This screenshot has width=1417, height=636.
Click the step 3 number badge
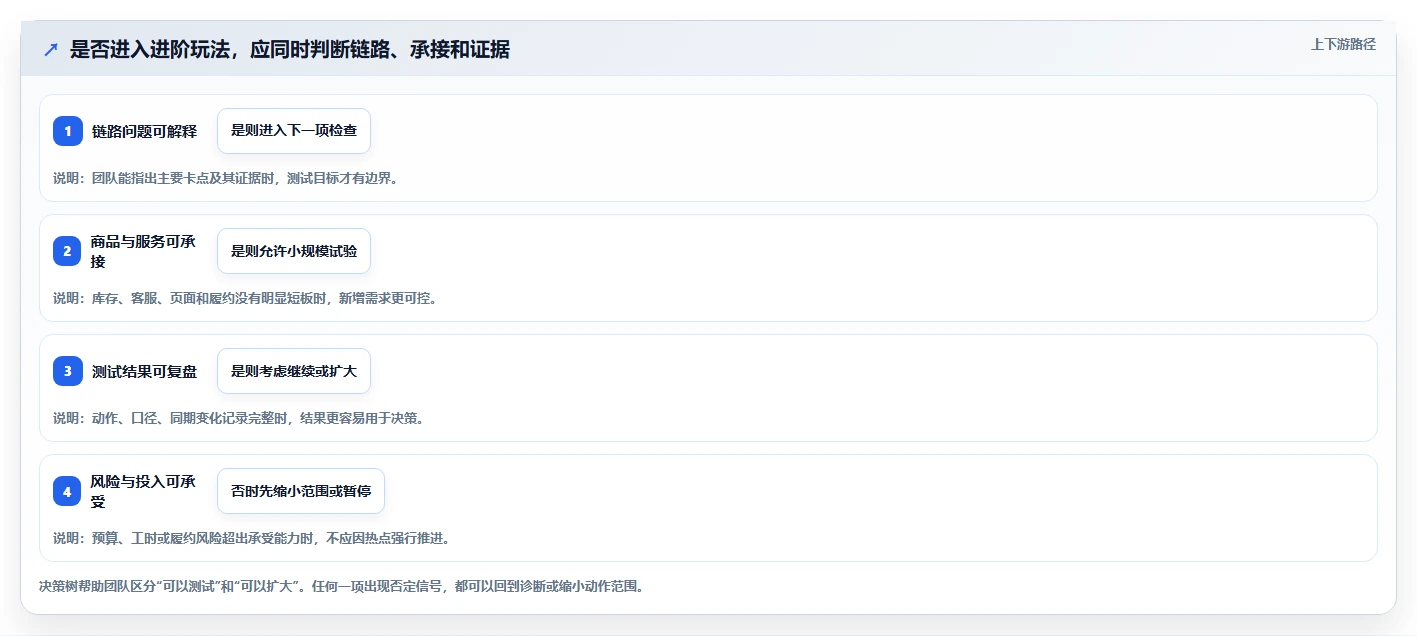click(x=68, y=371)
